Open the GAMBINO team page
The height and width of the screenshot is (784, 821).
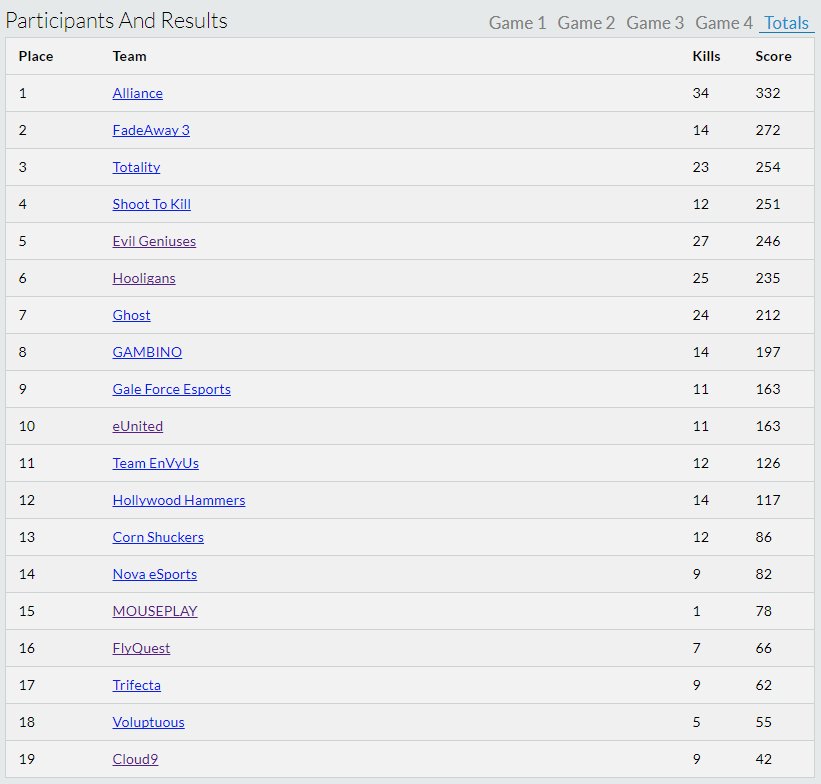coord(147,352)
